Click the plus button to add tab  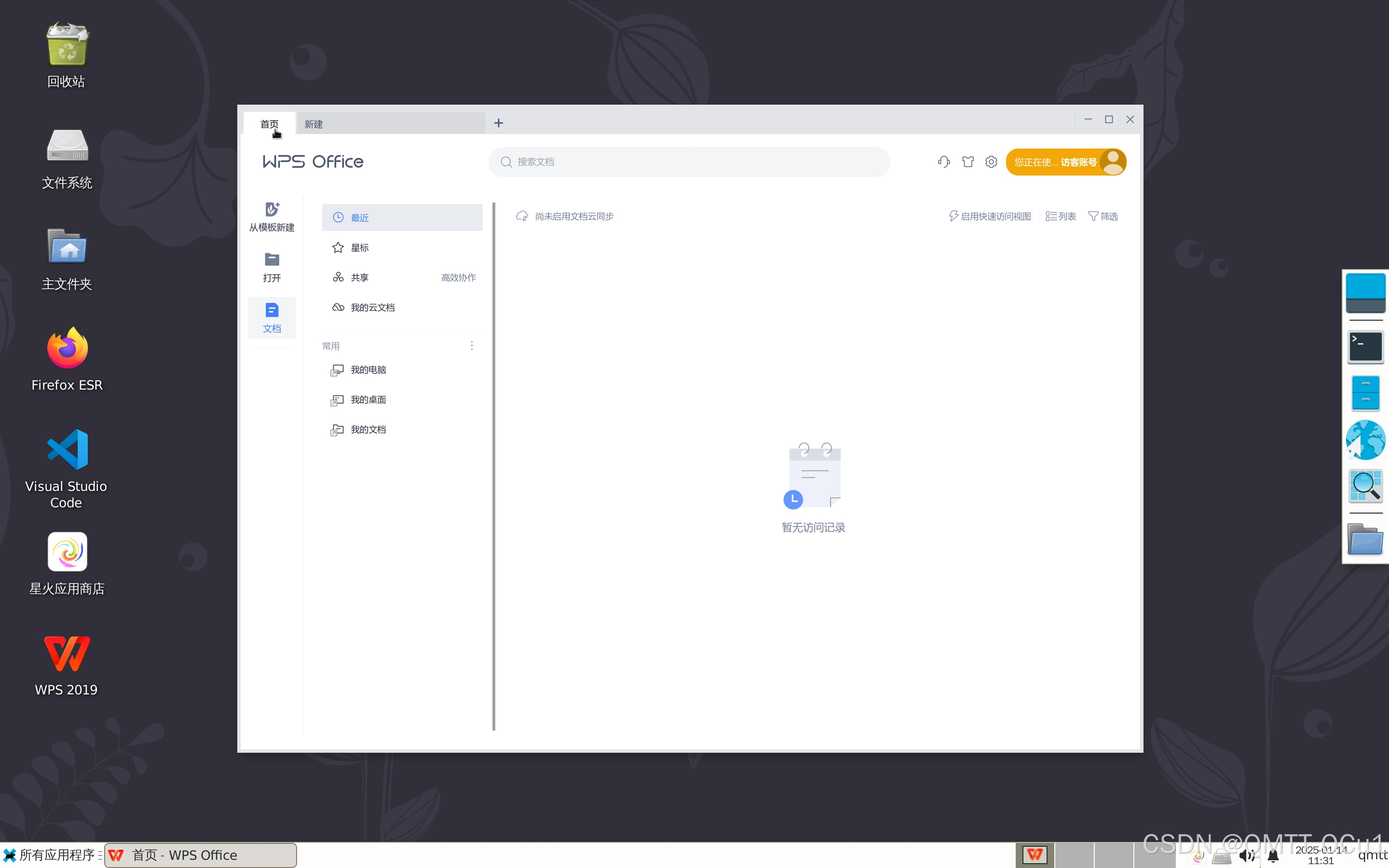click(498, 123)
